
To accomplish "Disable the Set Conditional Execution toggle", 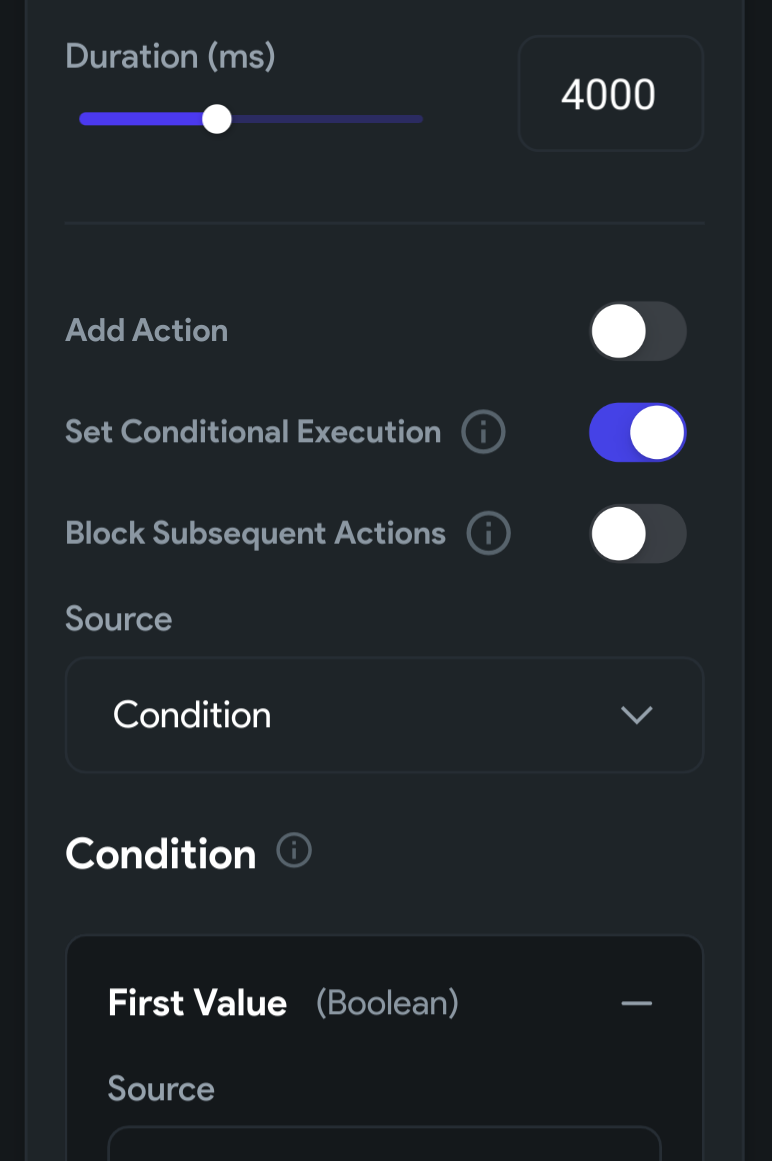I will tap(637, 432).
